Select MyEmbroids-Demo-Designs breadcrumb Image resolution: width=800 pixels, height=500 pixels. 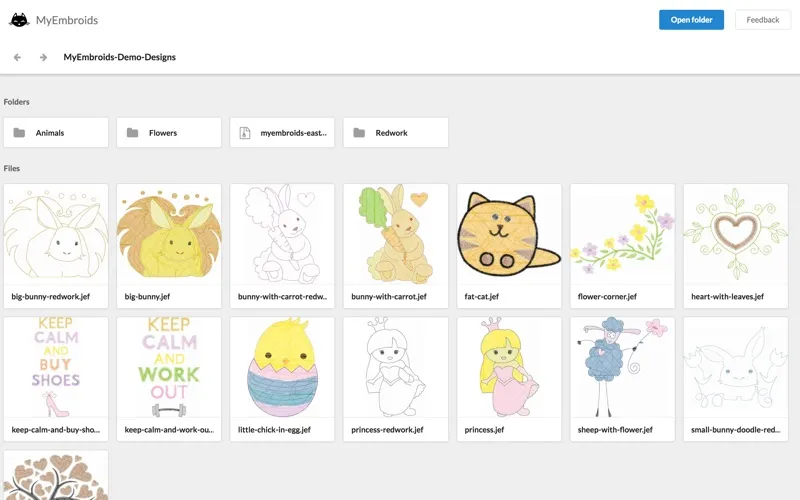pos(119,57)
